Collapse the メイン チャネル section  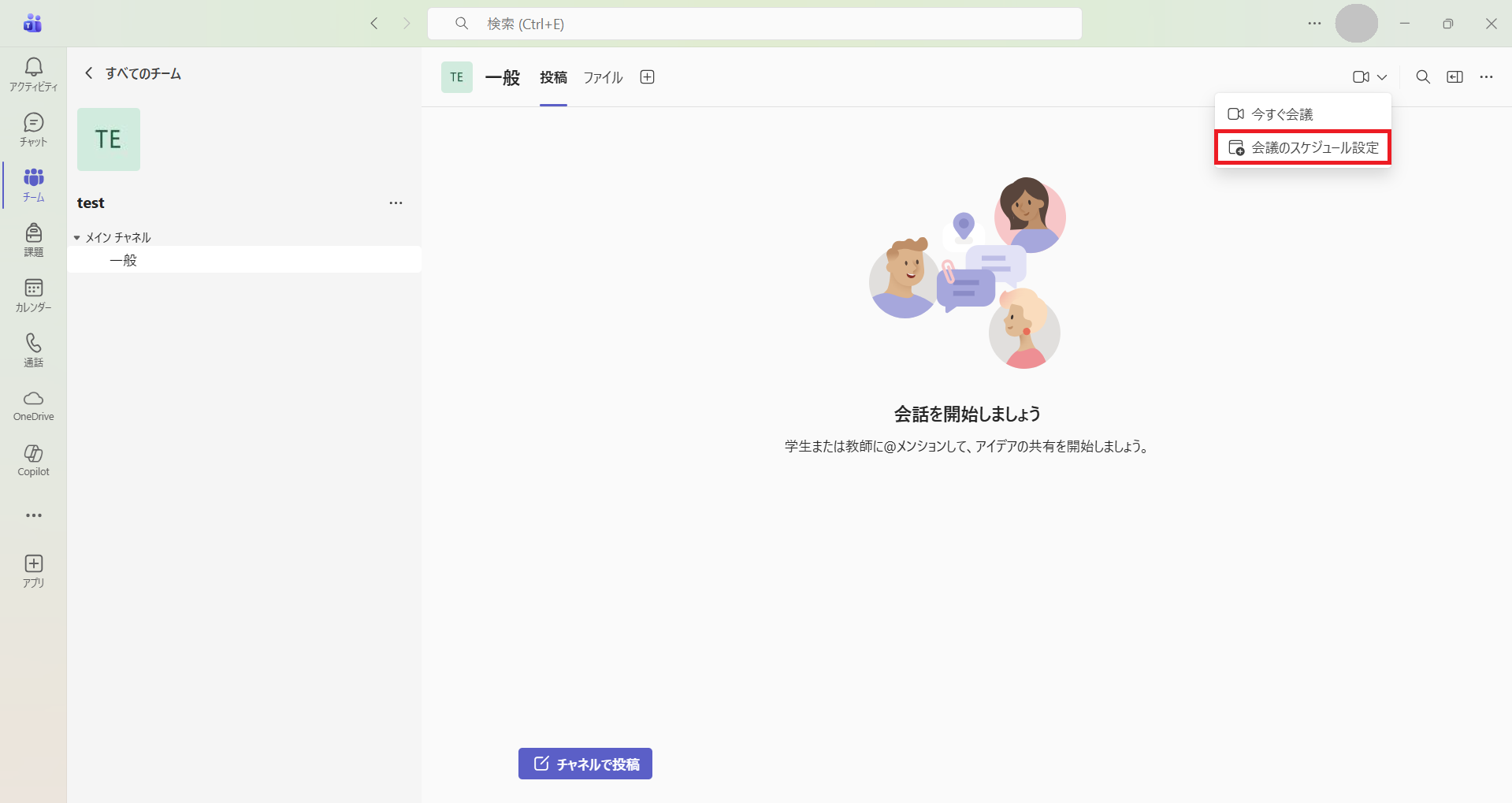77,237
